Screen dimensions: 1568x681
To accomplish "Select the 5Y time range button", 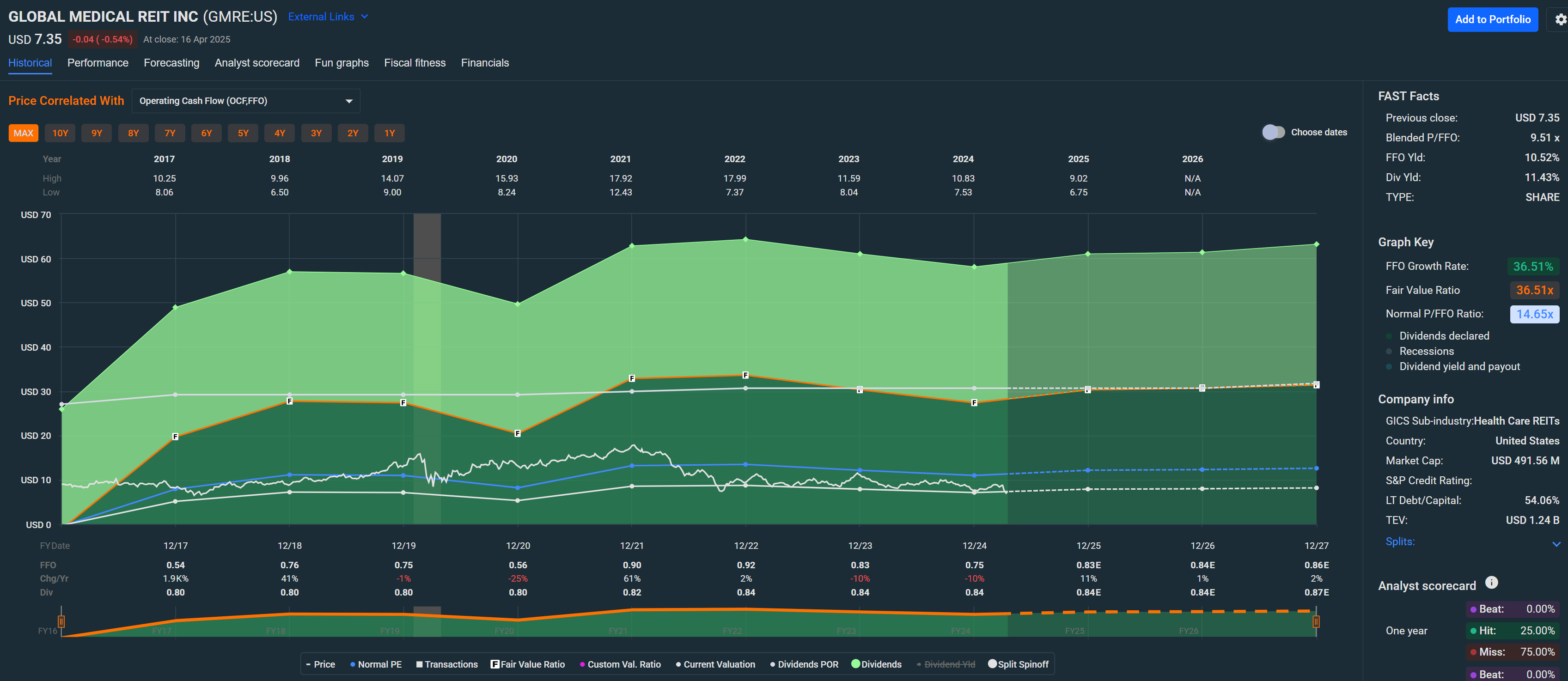I will point(243,133).
